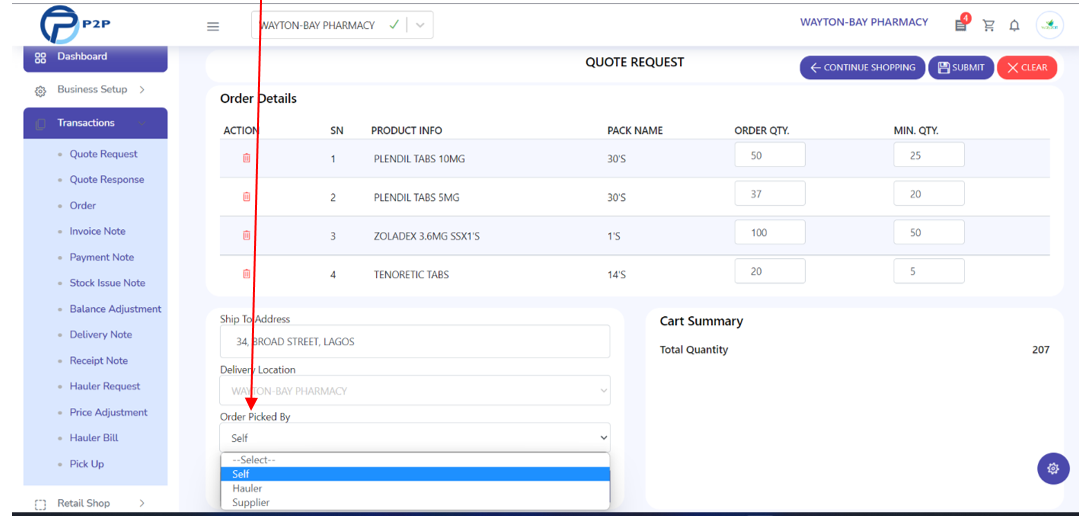Open the hamburger menu icon
The width and height of the screenshot is (1092, 516).
coord(213,26)
